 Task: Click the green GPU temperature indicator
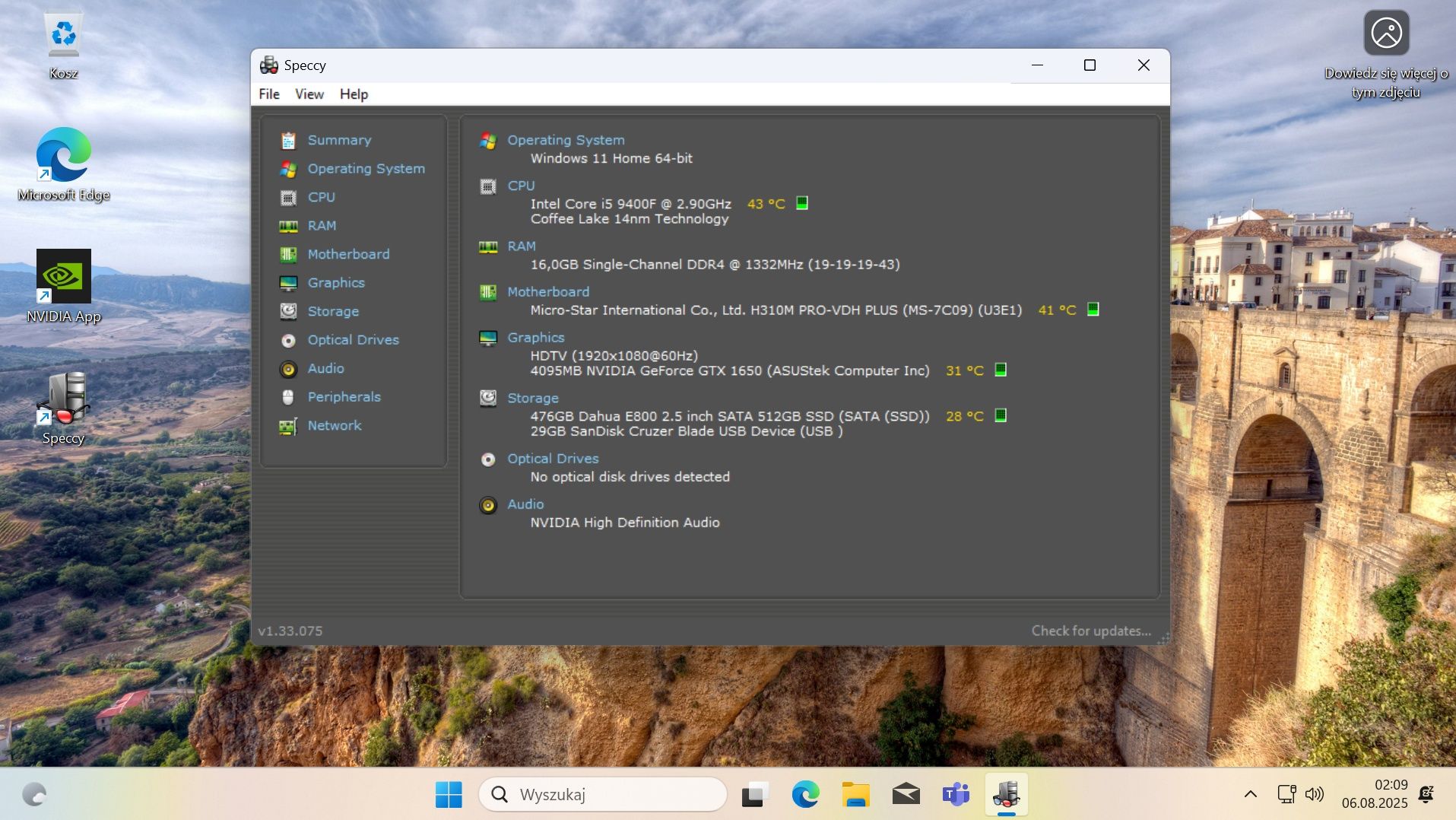[1001, 370]
